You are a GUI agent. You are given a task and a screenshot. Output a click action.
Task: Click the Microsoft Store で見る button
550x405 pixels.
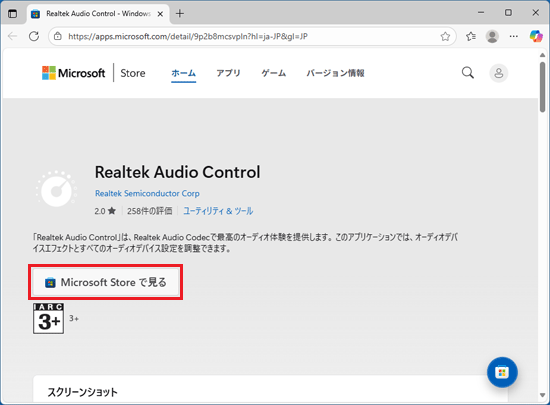click(106, 282)
